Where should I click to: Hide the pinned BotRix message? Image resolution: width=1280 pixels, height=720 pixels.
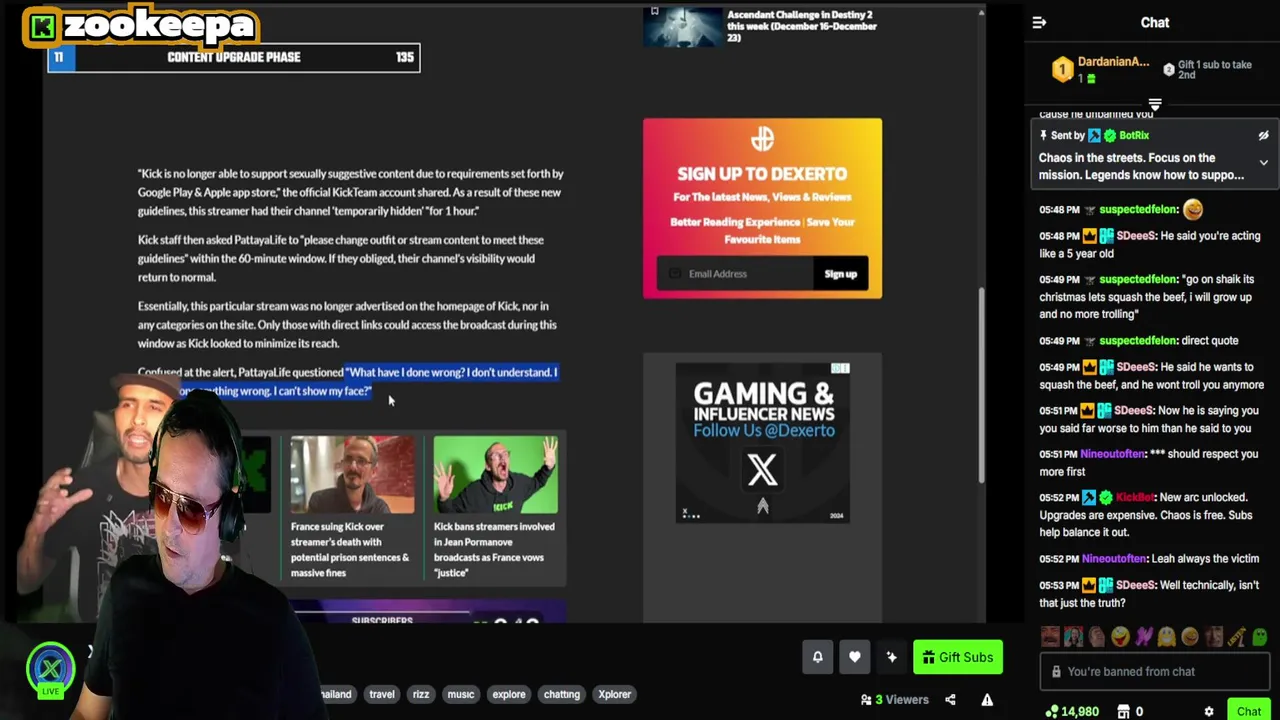click(1263, 136)
